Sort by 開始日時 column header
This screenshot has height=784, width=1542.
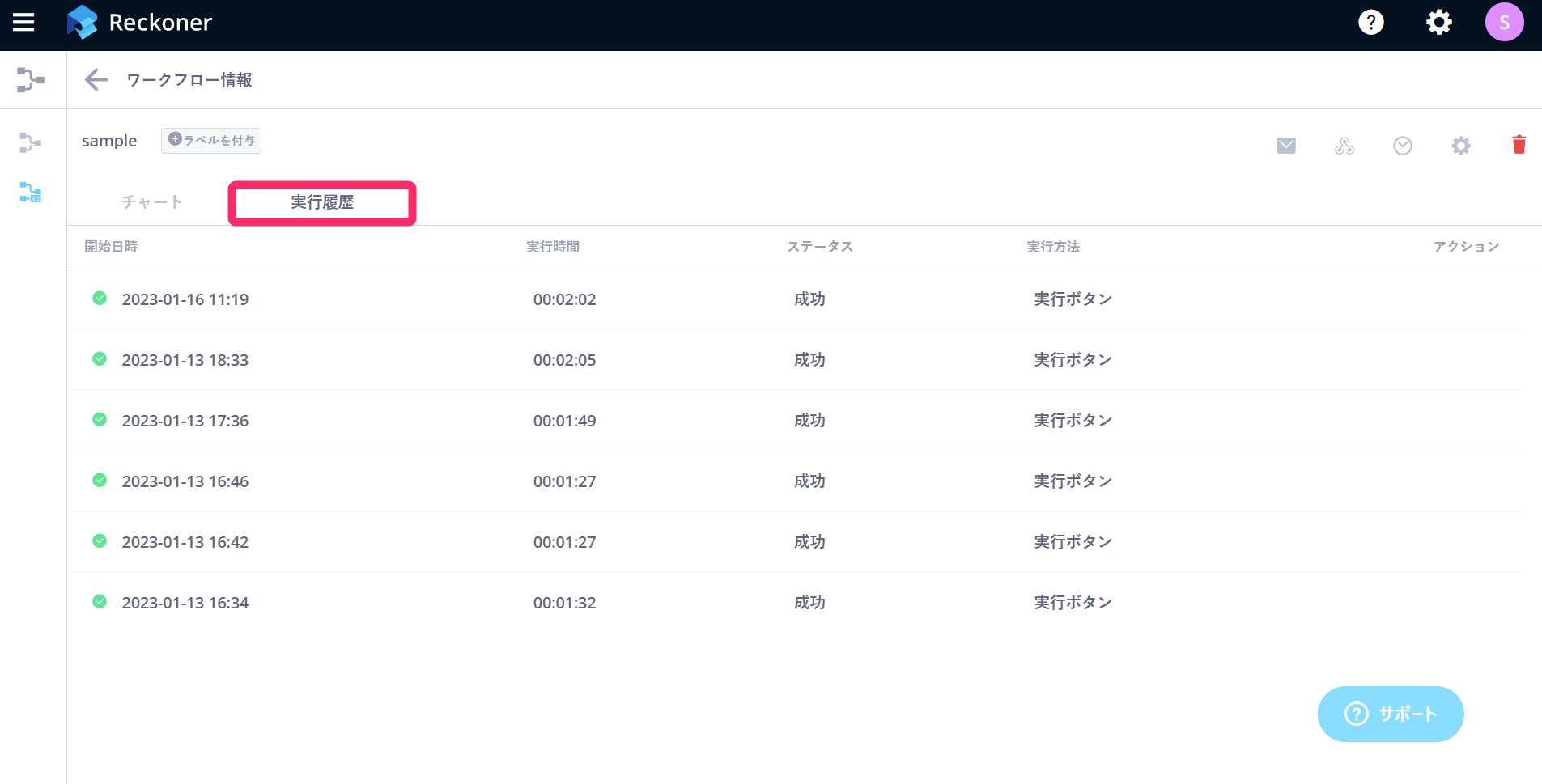click(x=111, y=247)
